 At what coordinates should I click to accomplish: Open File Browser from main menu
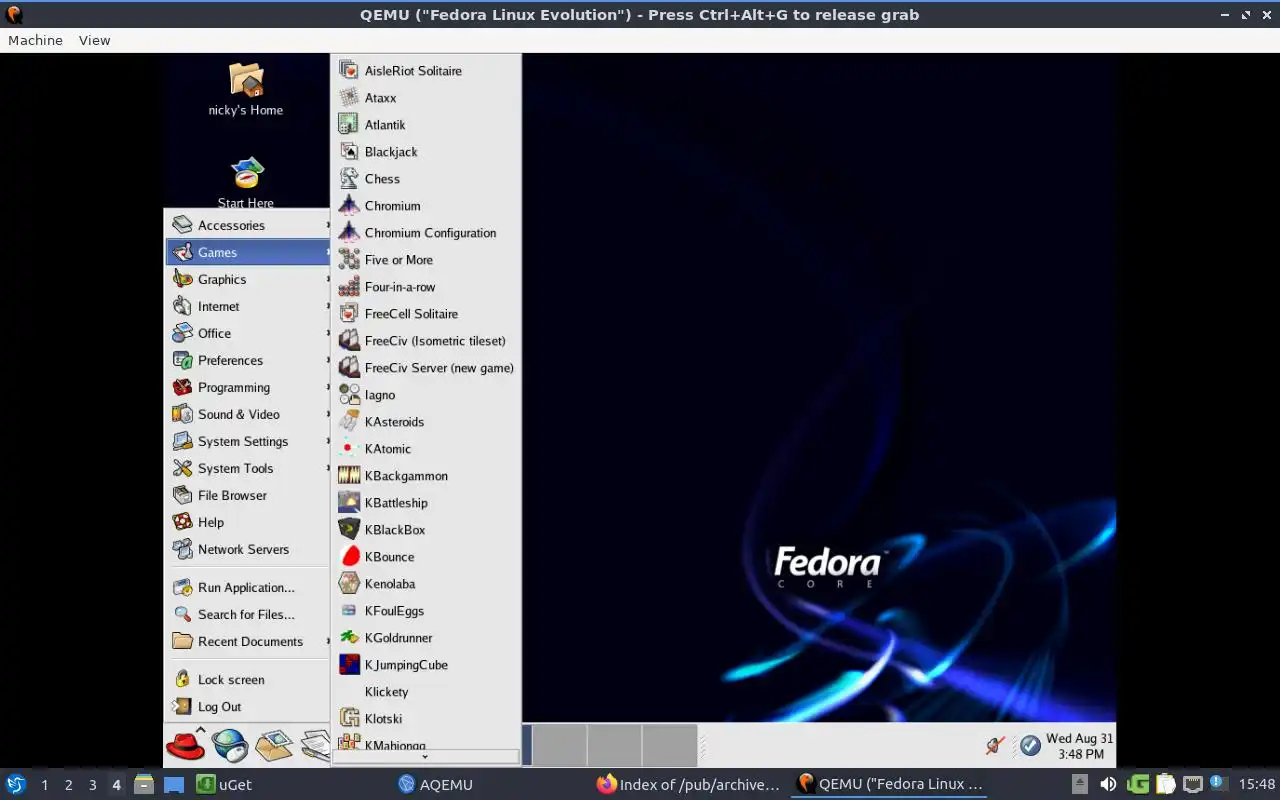point(248,496)
